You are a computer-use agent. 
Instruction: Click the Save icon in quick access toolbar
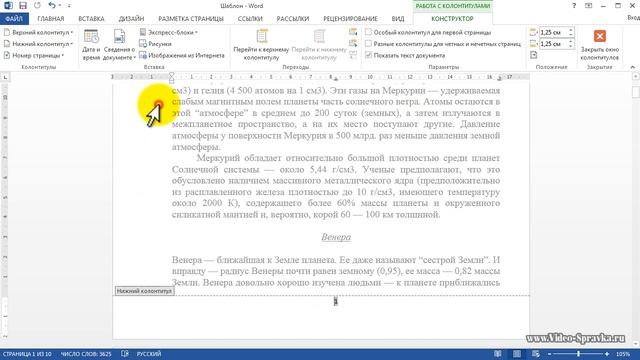click(22, 6)
